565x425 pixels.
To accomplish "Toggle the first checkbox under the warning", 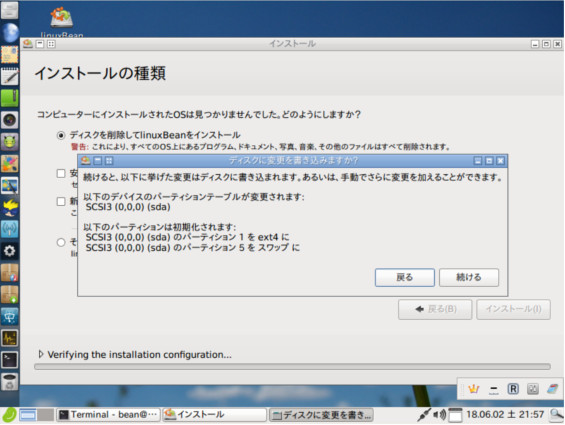I will [x=61, y=173].
